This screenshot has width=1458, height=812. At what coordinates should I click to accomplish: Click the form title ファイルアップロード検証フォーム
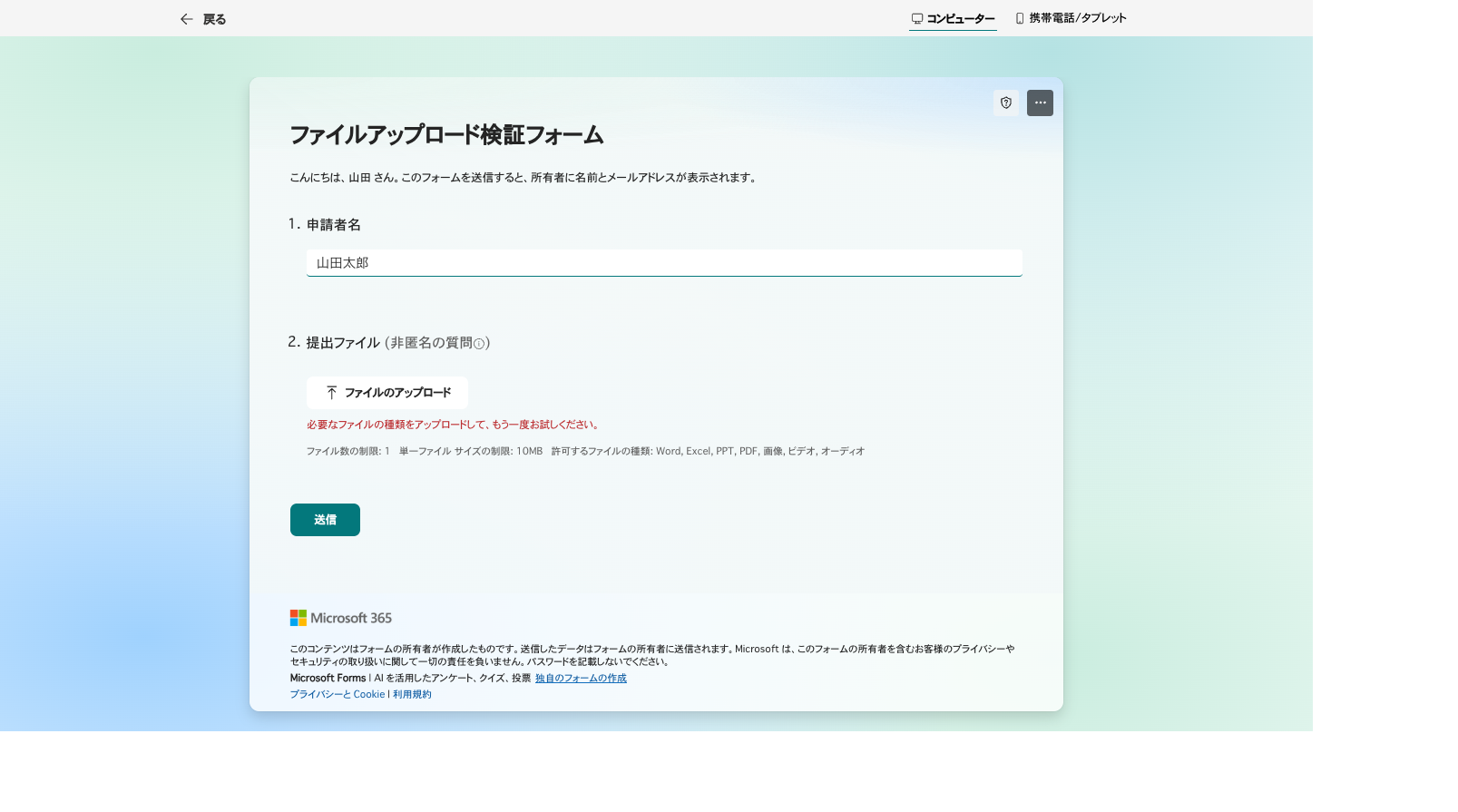[446, 135]
